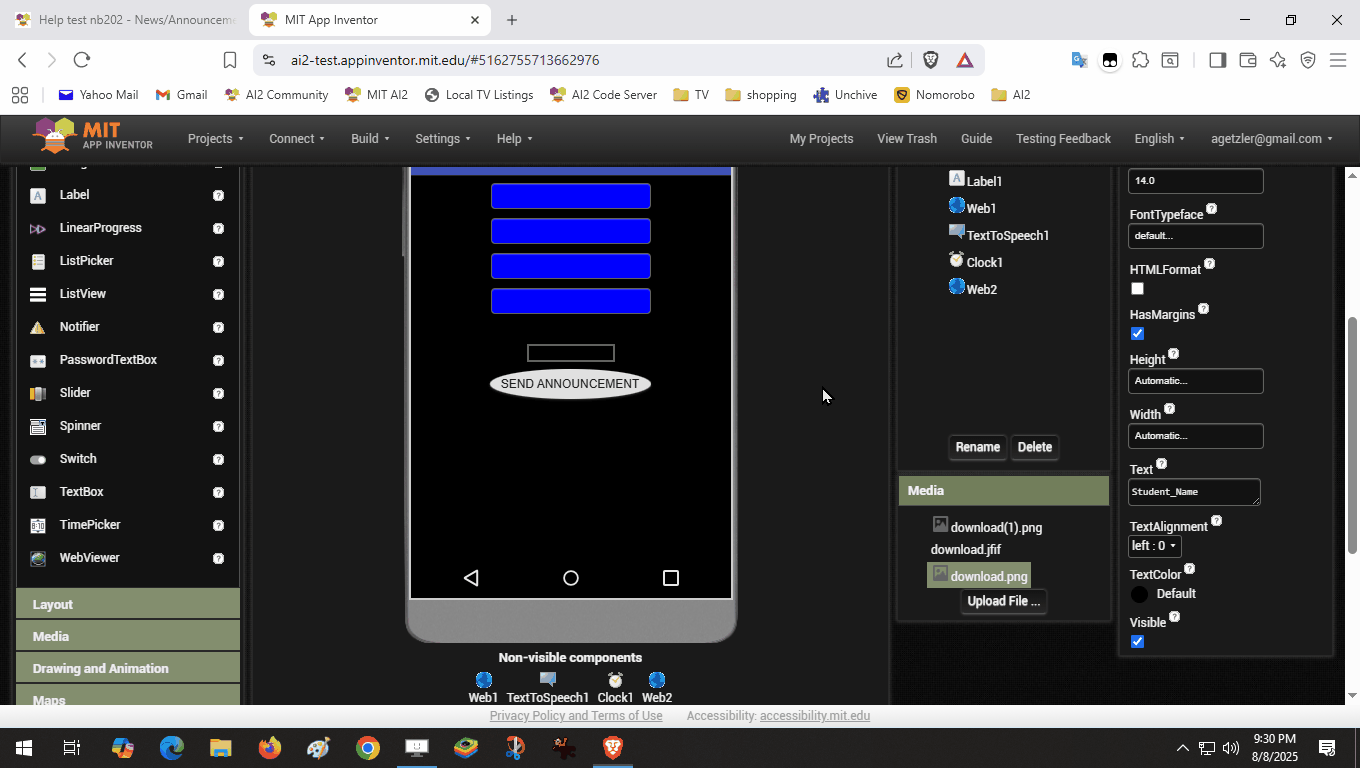Click the Web2 icon in components tree
This screenshot has width=1360, height=768.
point(957,287)
